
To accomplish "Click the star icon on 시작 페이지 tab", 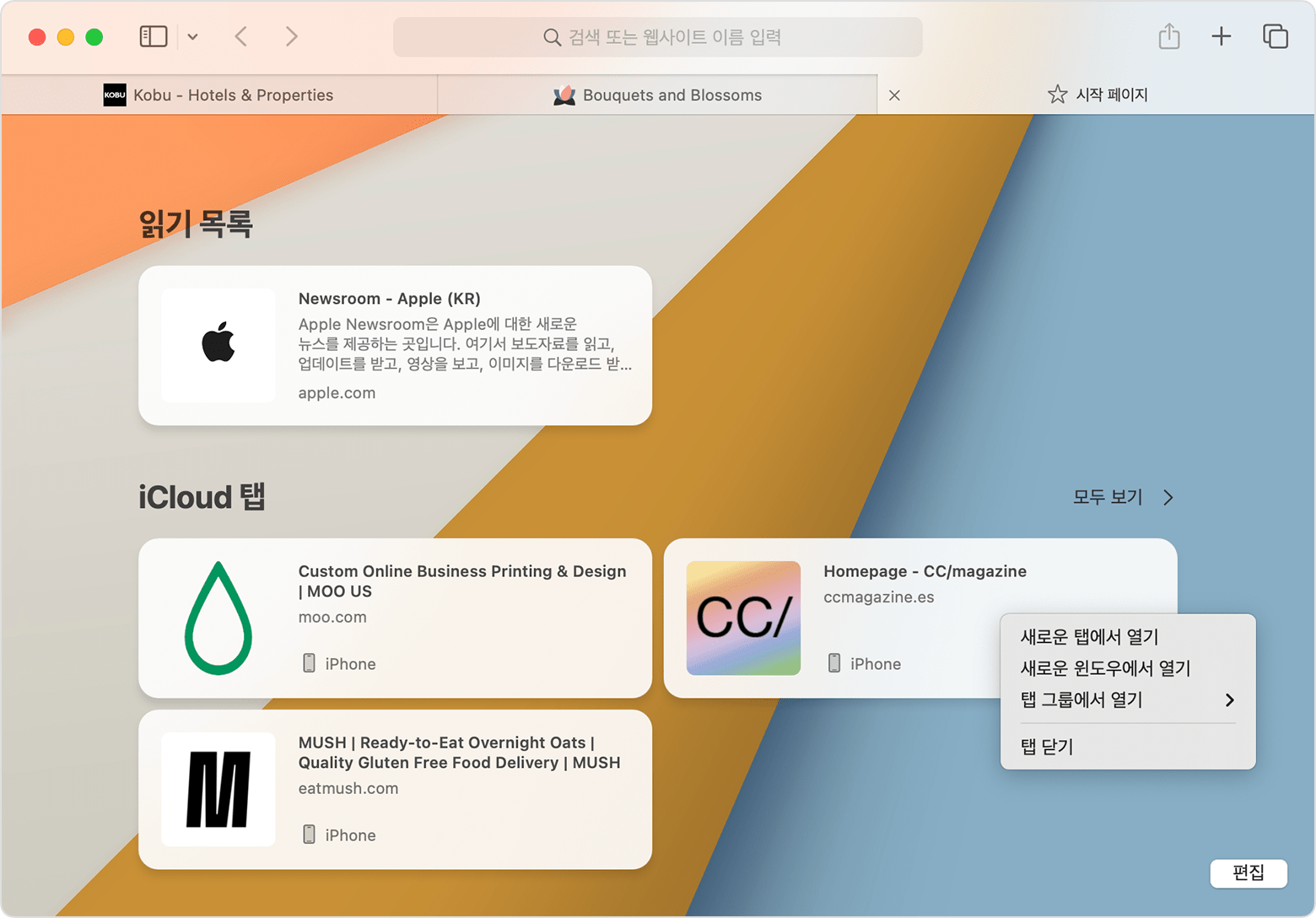I will (1057, 94).
